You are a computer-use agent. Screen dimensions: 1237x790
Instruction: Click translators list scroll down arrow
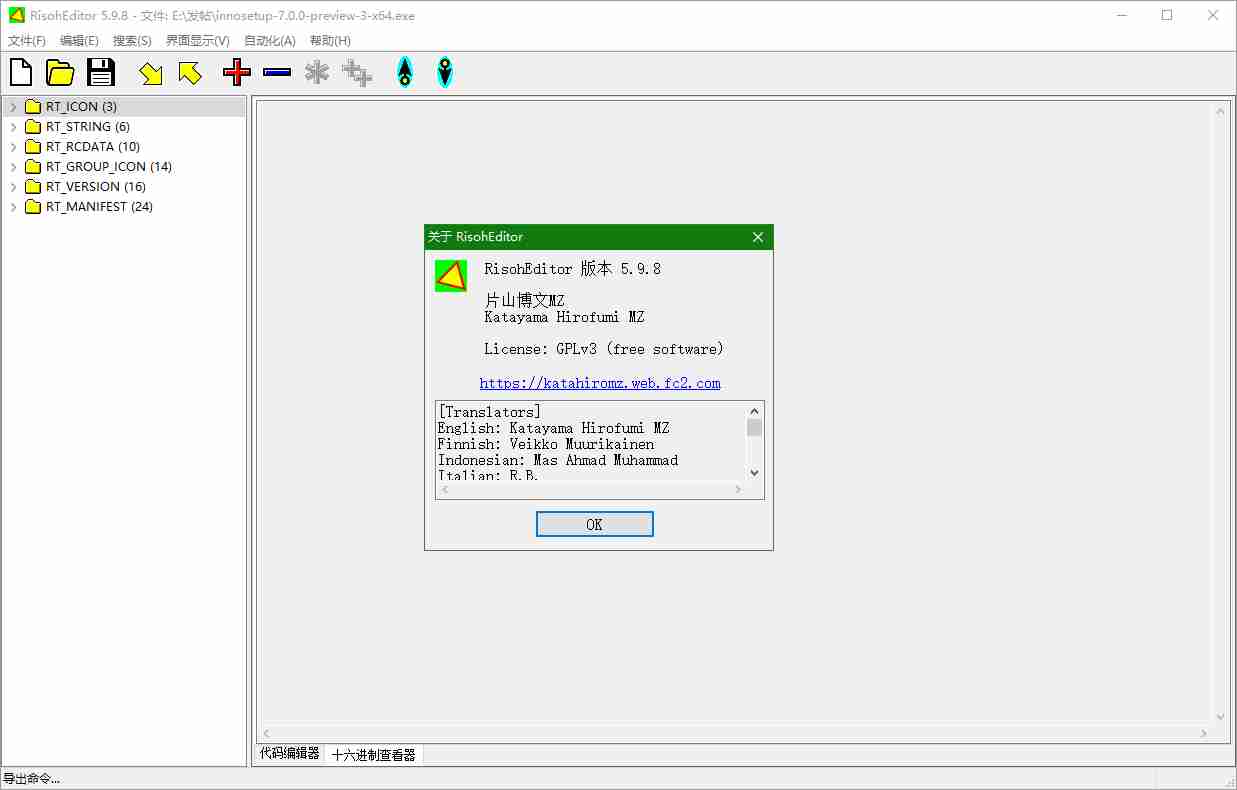(x=755, y=473)
